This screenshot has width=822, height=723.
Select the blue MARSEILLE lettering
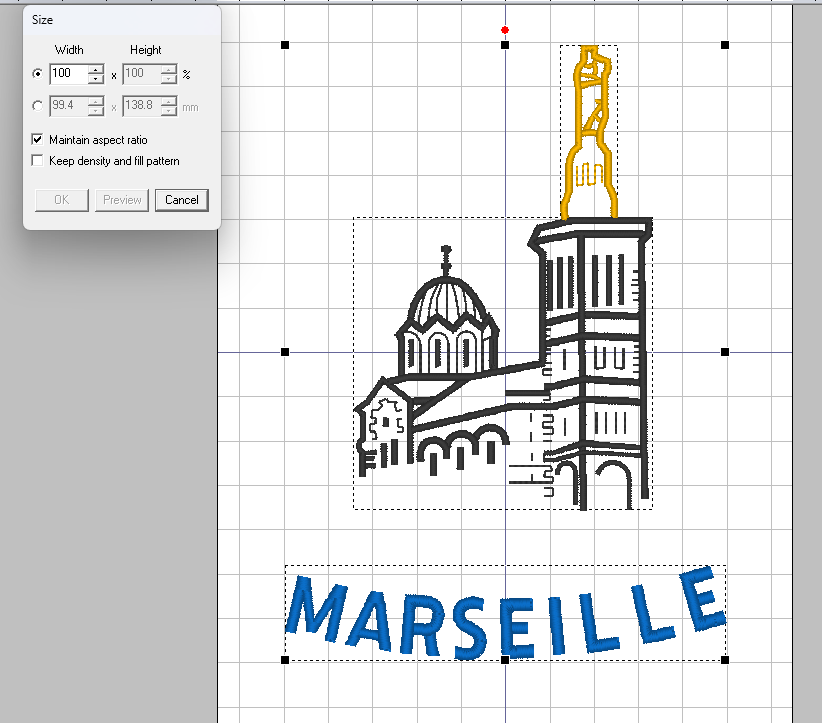[505, 613]
